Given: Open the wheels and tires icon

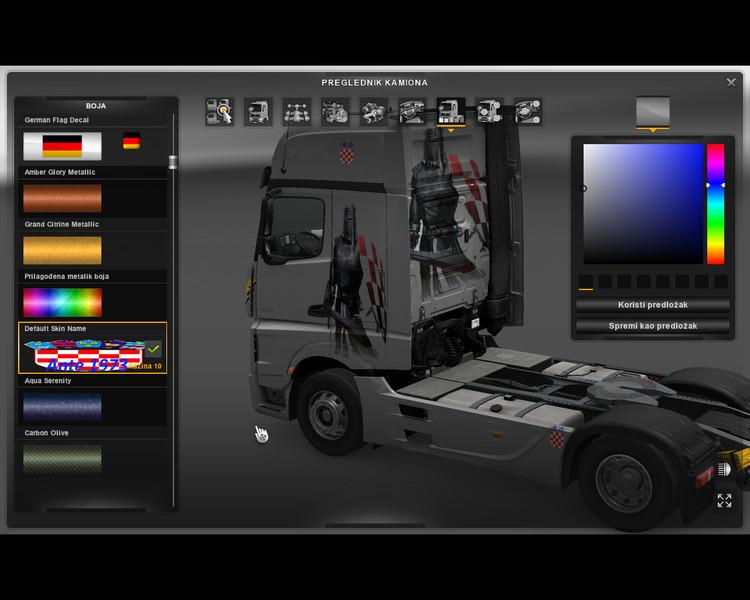Looking at the screenshot, I should tap(528, 111).
